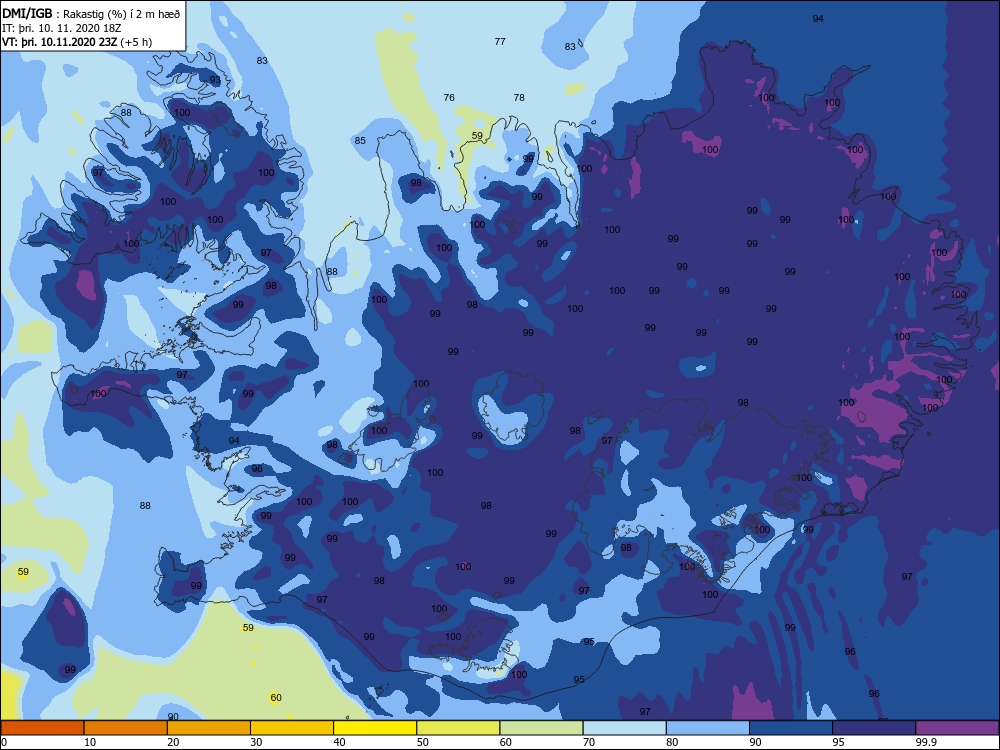The image size is (1000, 750).
Task: Select the 'IT: þri. 10. 11. 2020 18Z' line
Action: [62, 28]
